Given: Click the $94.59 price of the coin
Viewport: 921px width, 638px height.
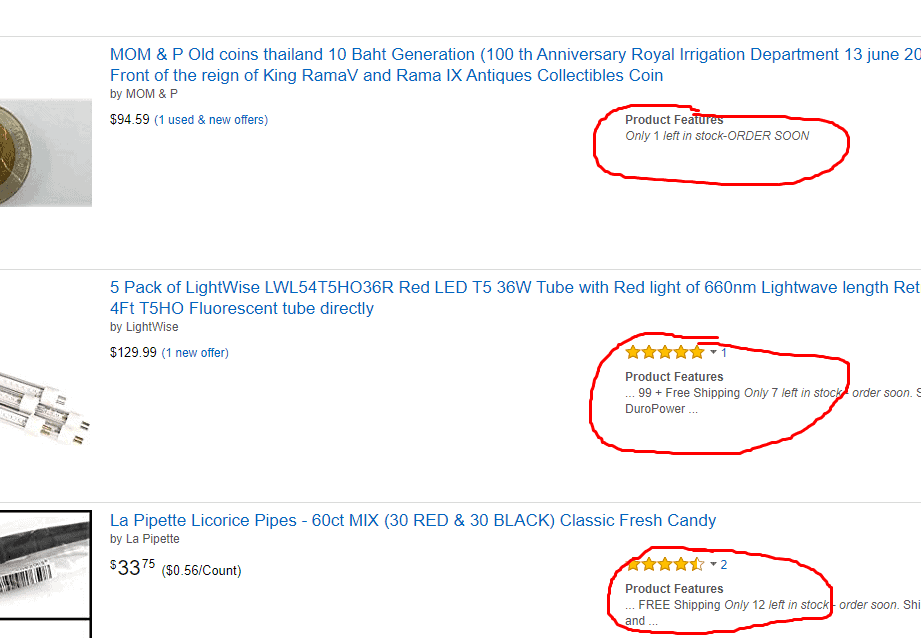Looking at the screenshot, I should point(130,120).
